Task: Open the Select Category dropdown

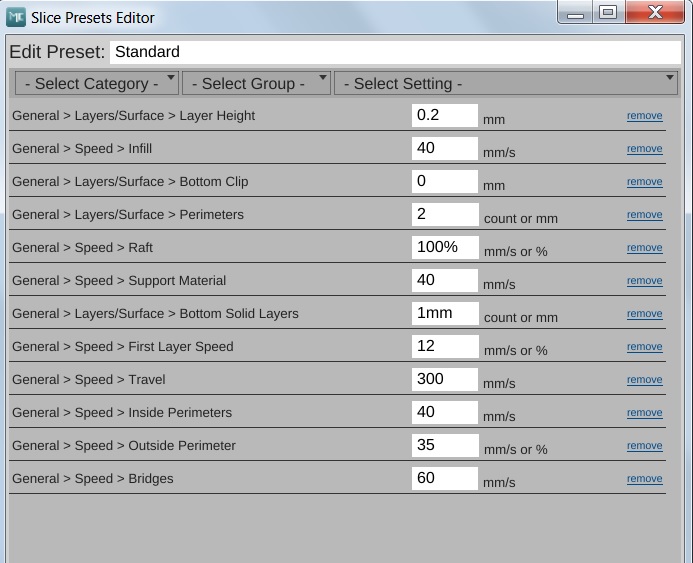Action: coord(97,83)
